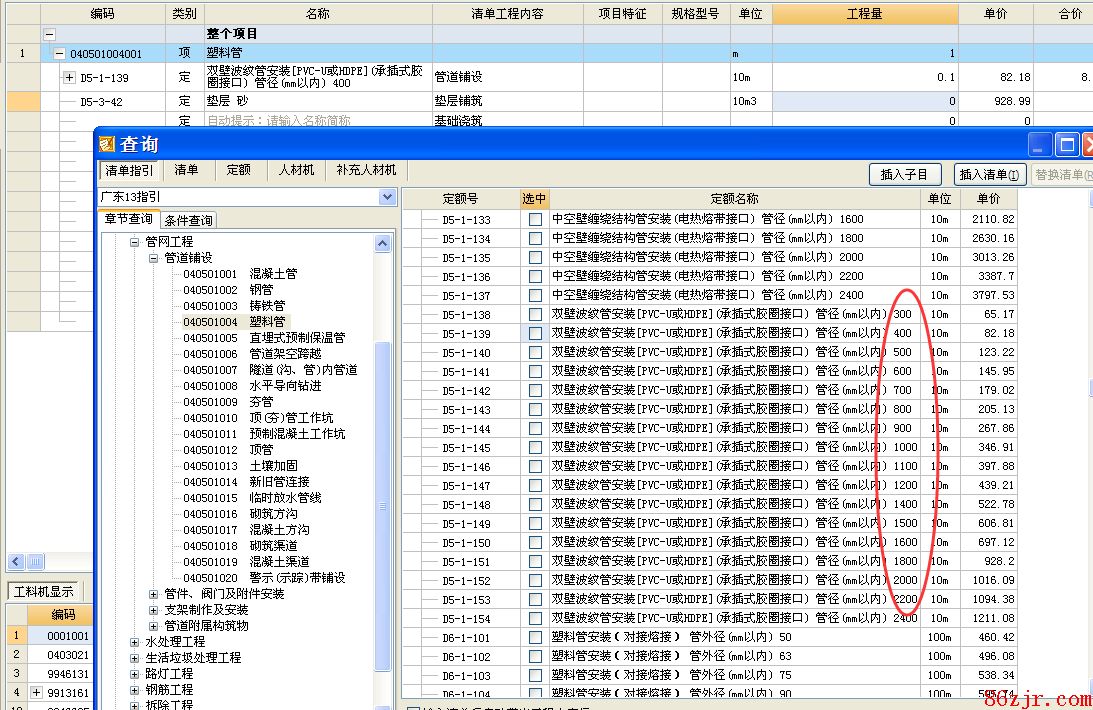
Task: Expand the 水处理工程 tree node
Action: coord(135,642)
